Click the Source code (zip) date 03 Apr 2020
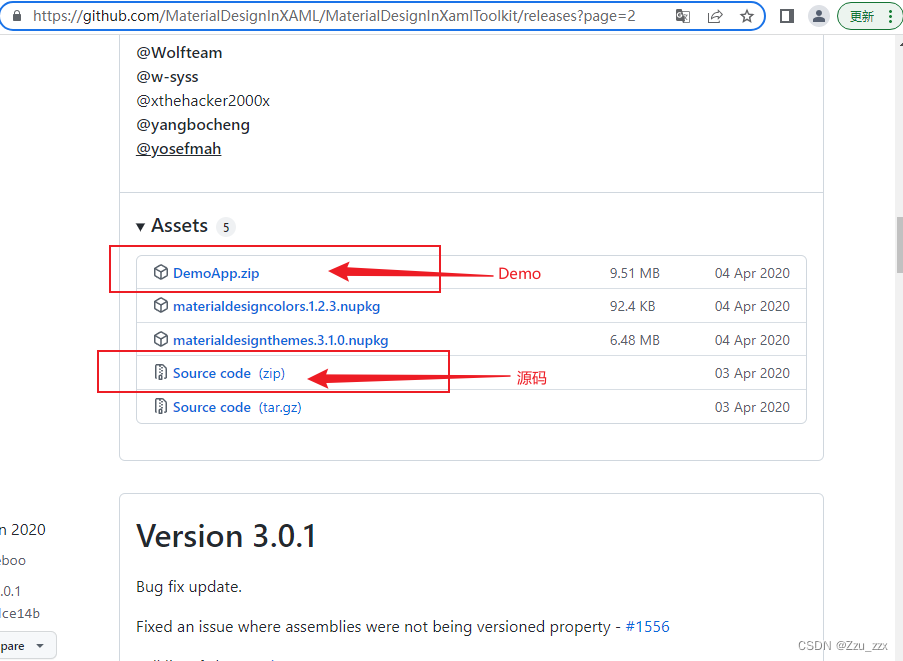The height and width of the screenshot is (661, 903). click(752, 373)
